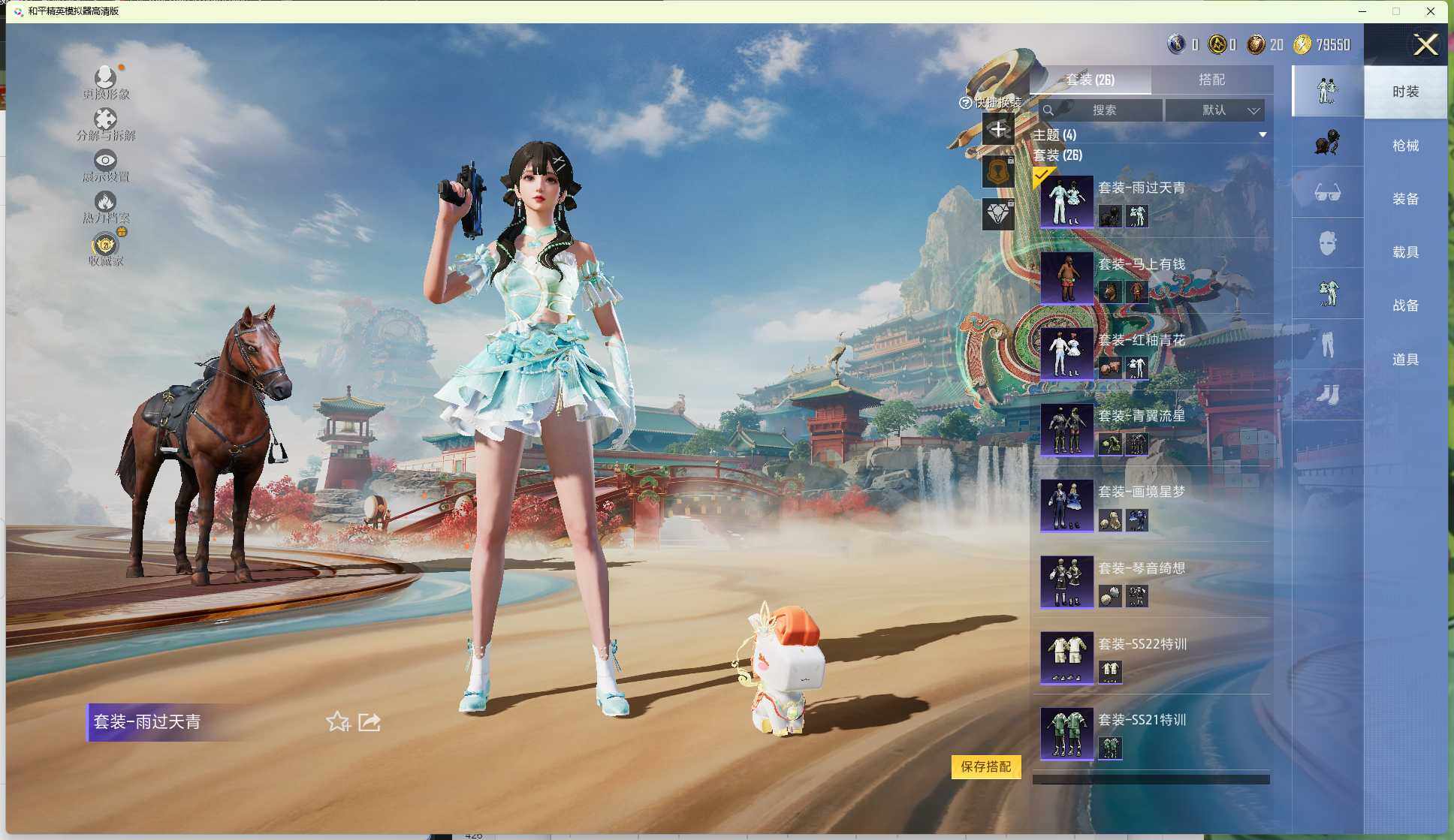The width and height of the screenshot is (1454, 840).
Task: Select hair/headwear category icon
Action: coord(1327,142)
